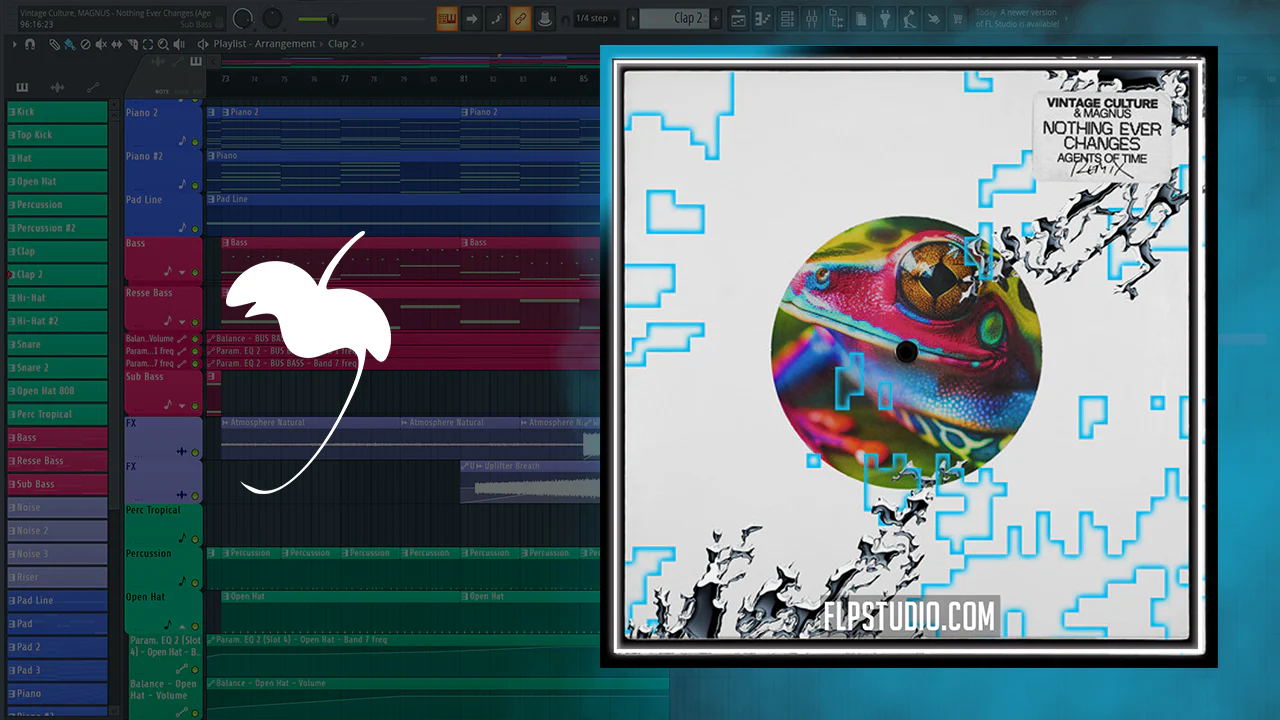This screenshot has width=1280, height=720.
Task: Mute the Open Hat track
Action: pos(195,626)
